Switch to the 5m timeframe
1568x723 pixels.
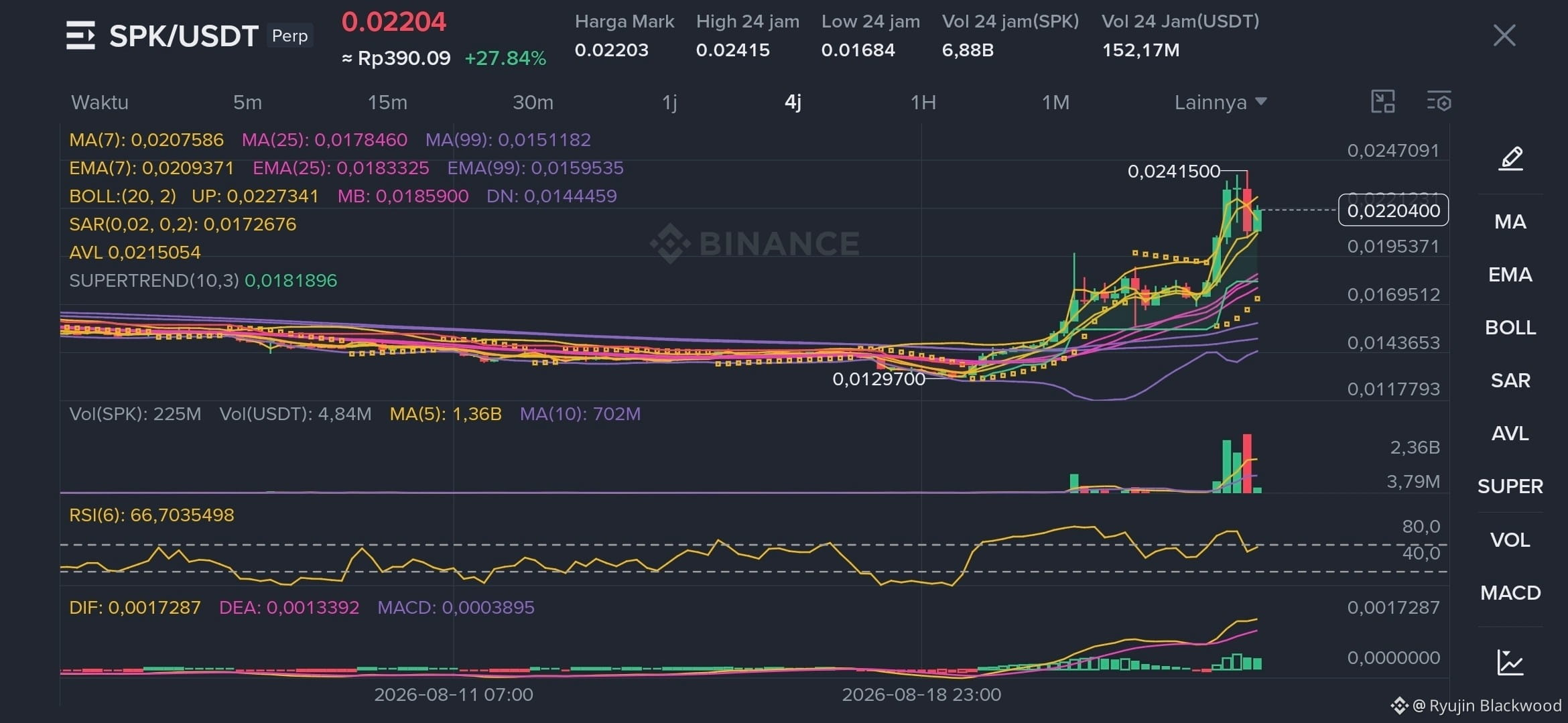(x=247, y=103)
